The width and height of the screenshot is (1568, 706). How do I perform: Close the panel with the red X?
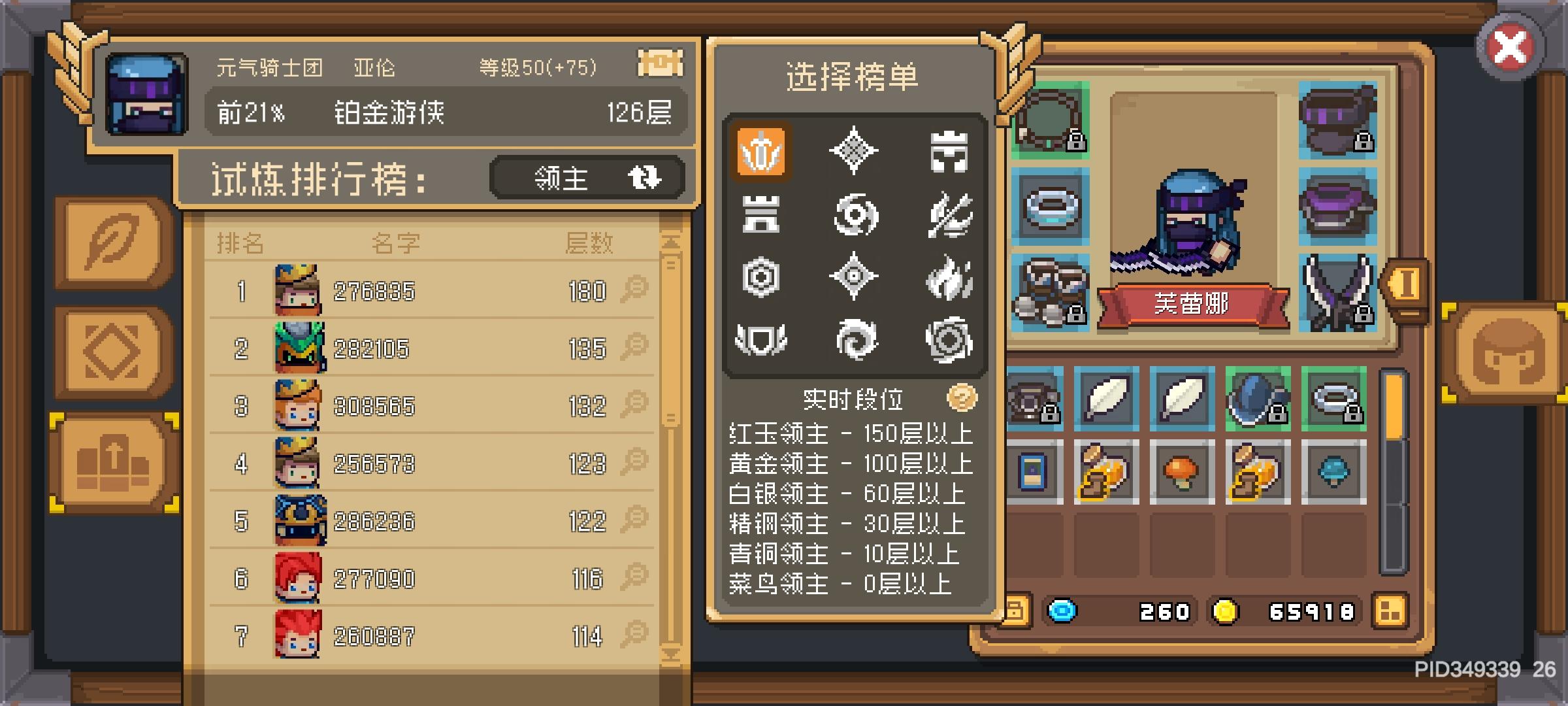pos(1510,47)
